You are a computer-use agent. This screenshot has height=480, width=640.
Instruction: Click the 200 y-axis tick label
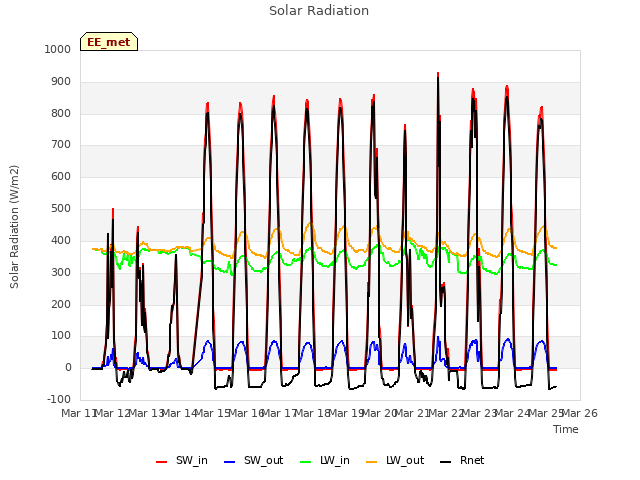pyautogui.click(x=61, y=304)
